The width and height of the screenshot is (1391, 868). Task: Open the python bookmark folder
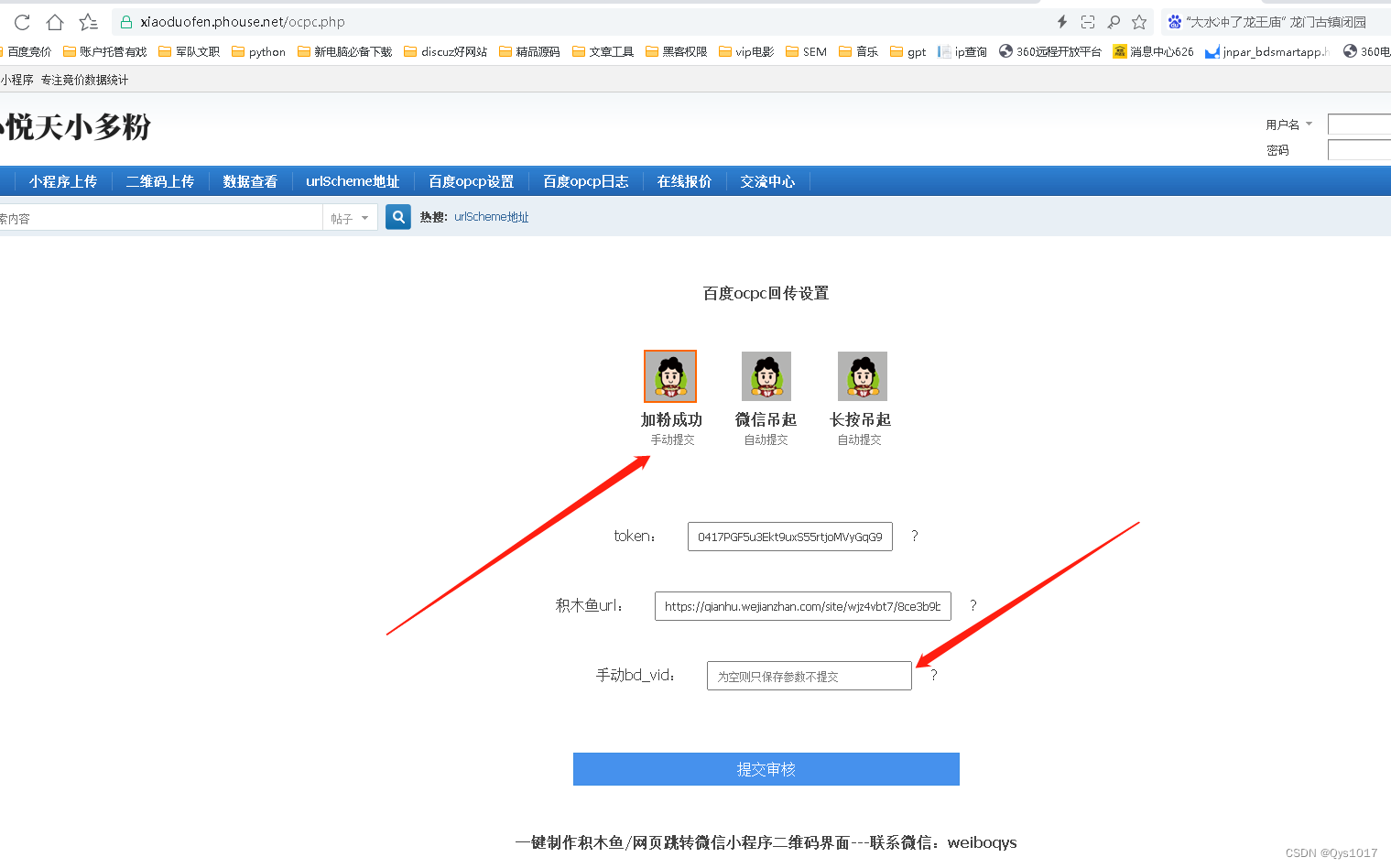[258, 52]
